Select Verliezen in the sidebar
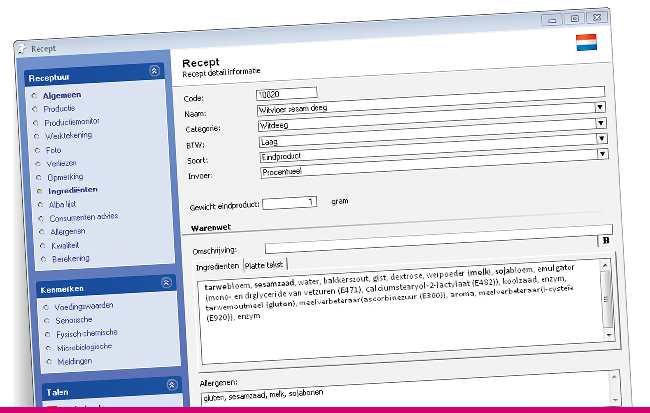 click(61, 163)
